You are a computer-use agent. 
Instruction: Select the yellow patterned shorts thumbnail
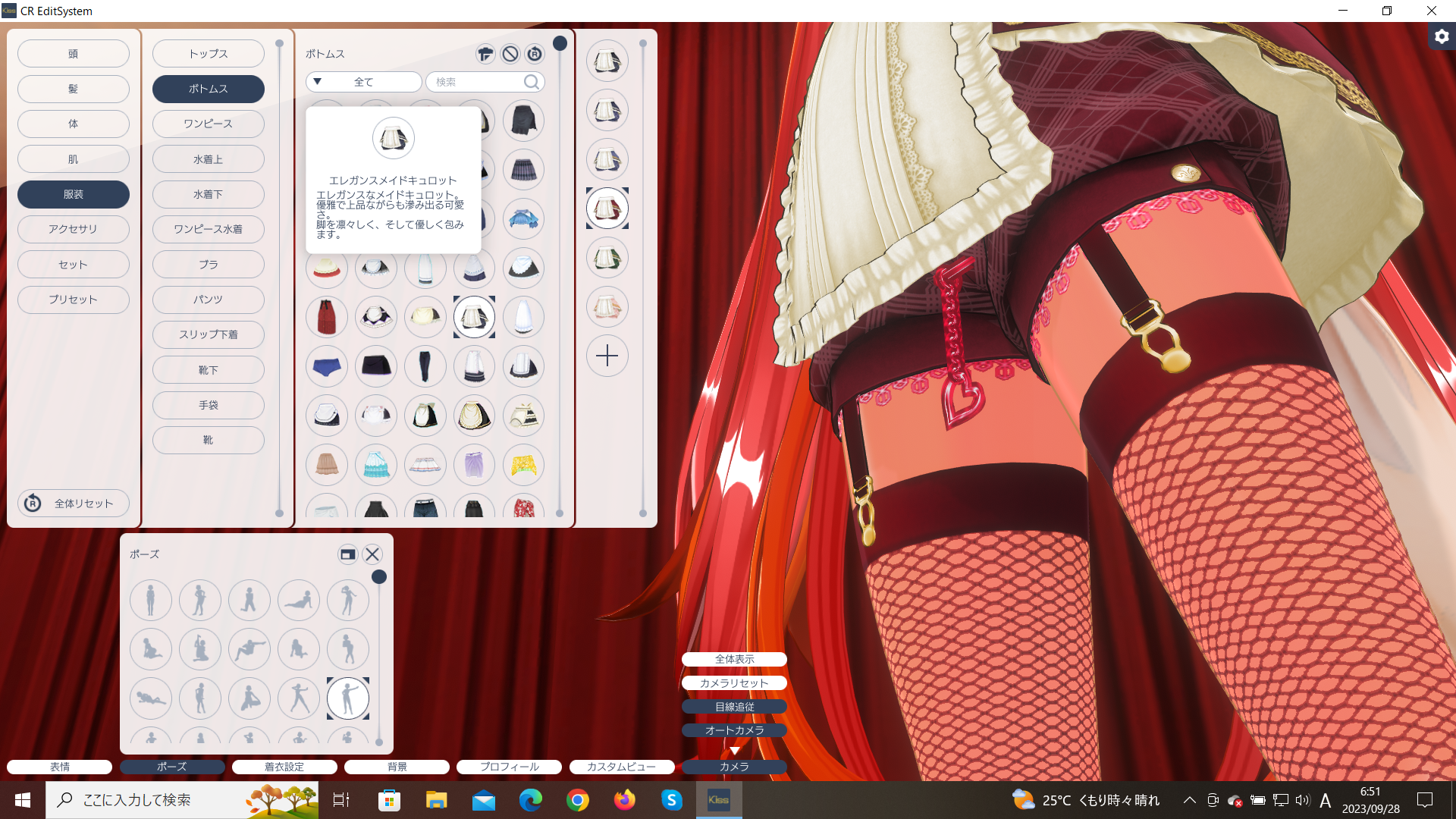coord(523,465)
